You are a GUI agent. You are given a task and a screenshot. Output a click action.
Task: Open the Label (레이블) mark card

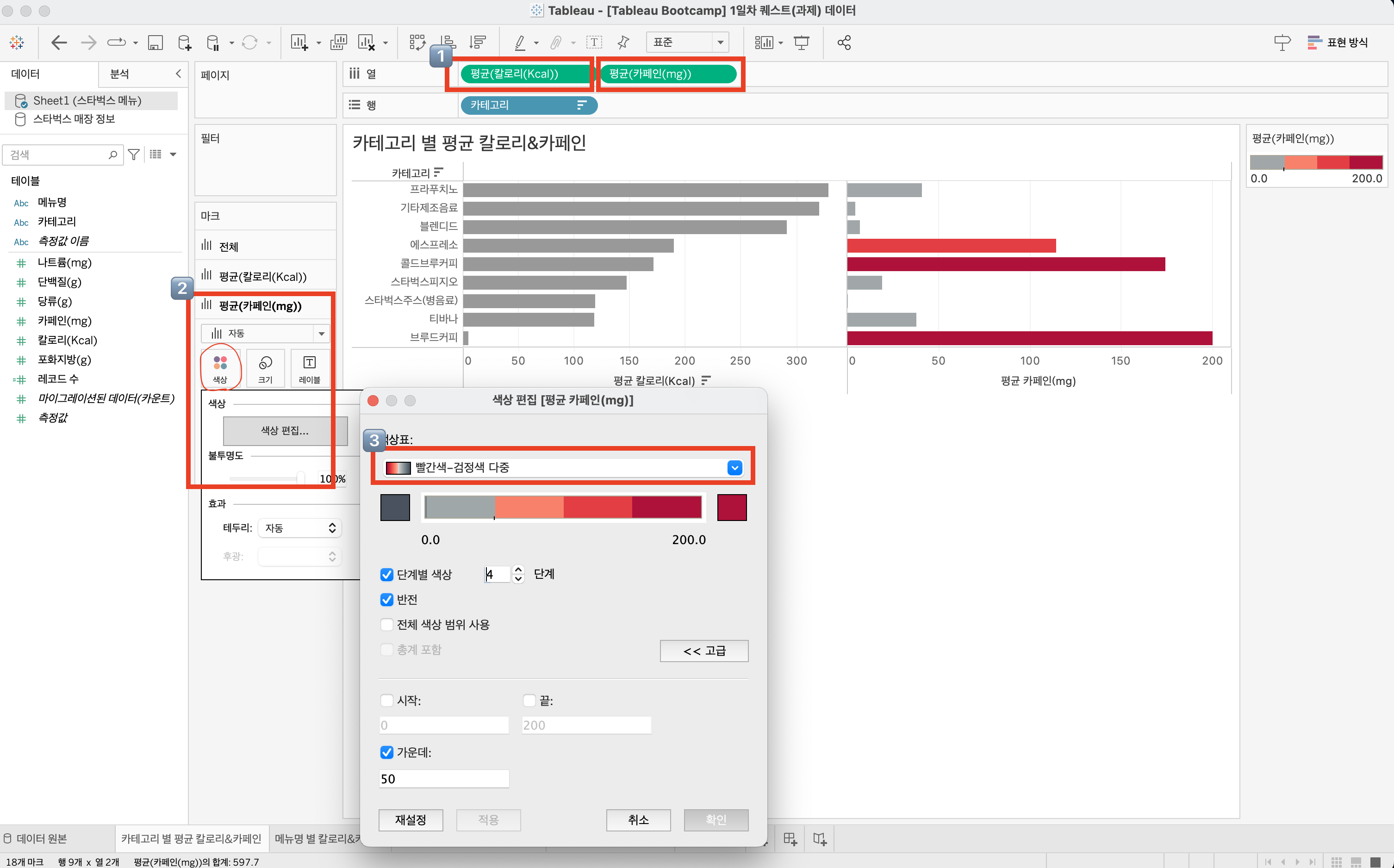coord(310,368)
